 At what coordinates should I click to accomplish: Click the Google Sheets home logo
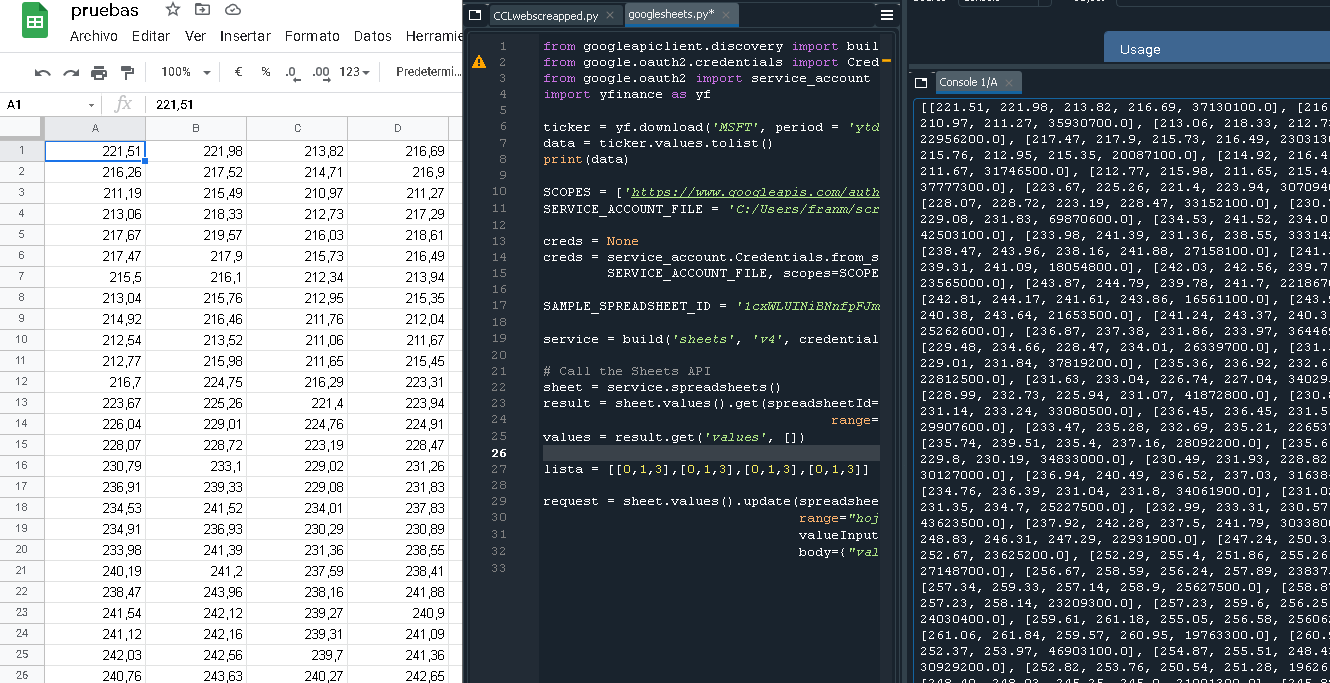point(35,22)
